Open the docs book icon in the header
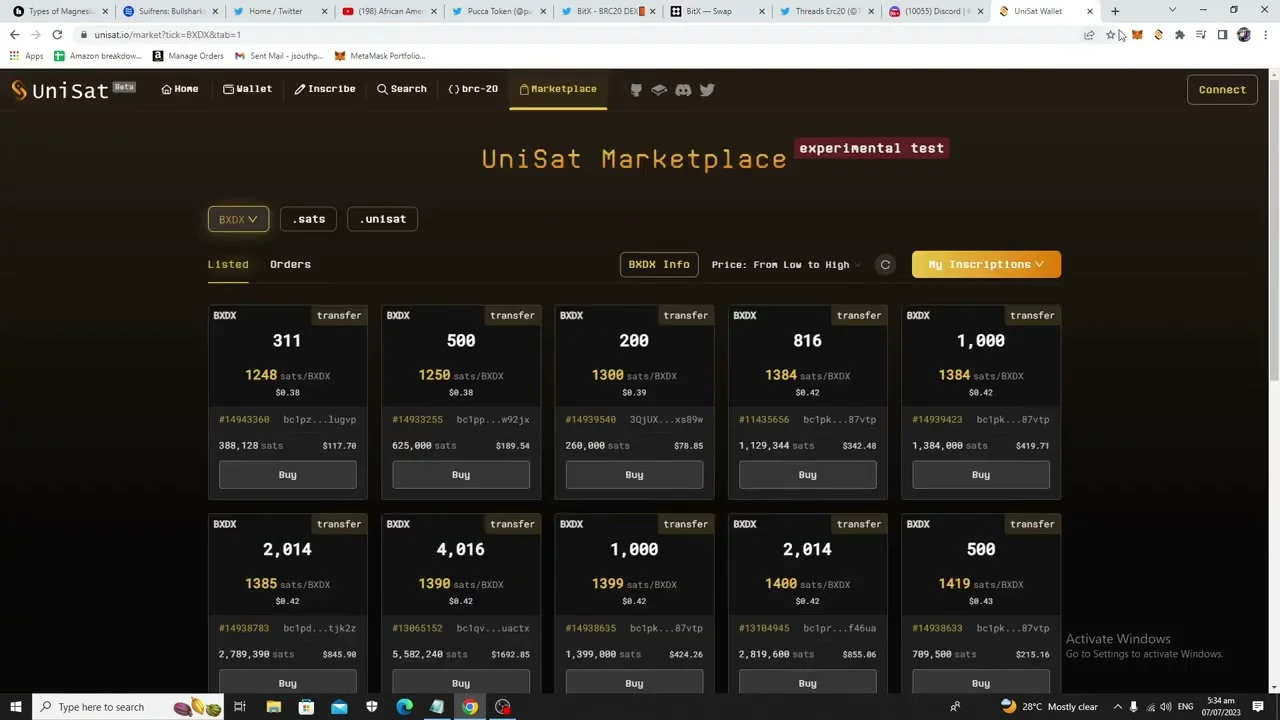The height and width of the screenshot is (720, 1280). click(x=659, y=90)
